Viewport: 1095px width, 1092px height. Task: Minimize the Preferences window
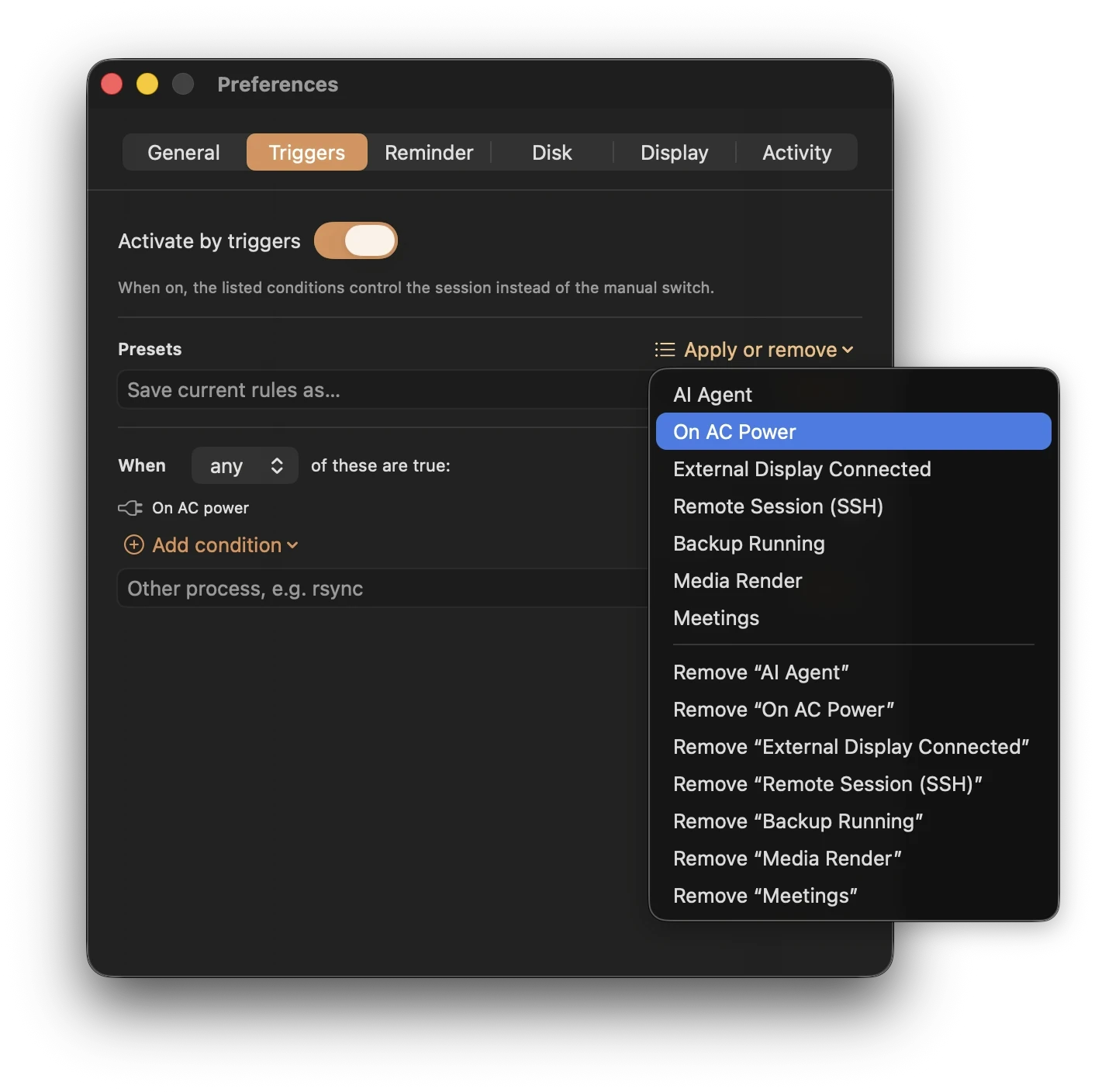[147, 84]
